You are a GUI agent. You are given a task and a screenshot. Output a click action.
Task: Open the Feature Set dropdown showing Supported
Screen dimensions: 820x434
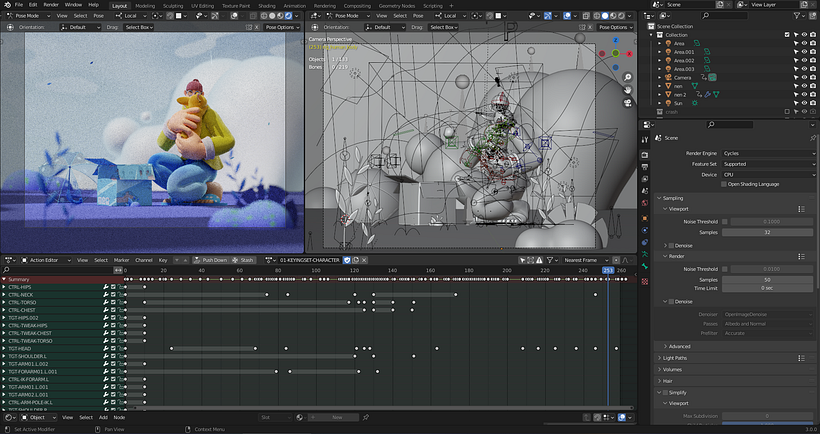coord(769,164)
